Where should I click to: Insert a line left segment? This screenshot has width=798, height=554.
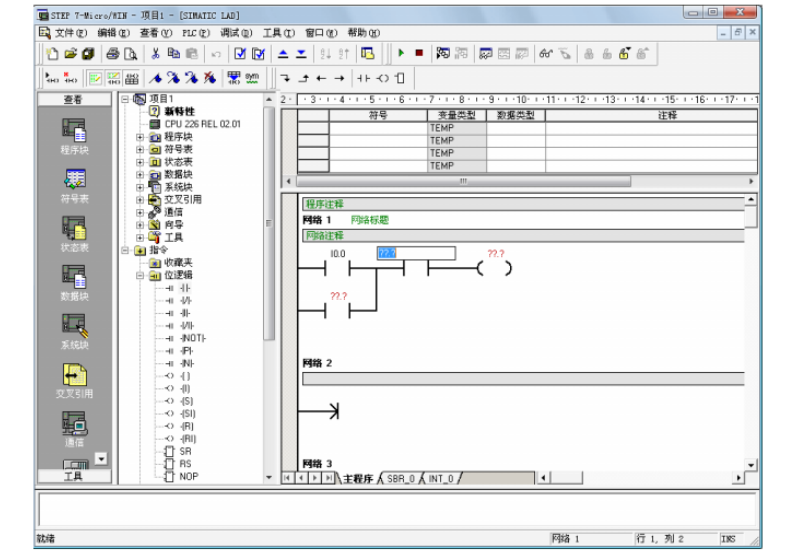point(321,78)
